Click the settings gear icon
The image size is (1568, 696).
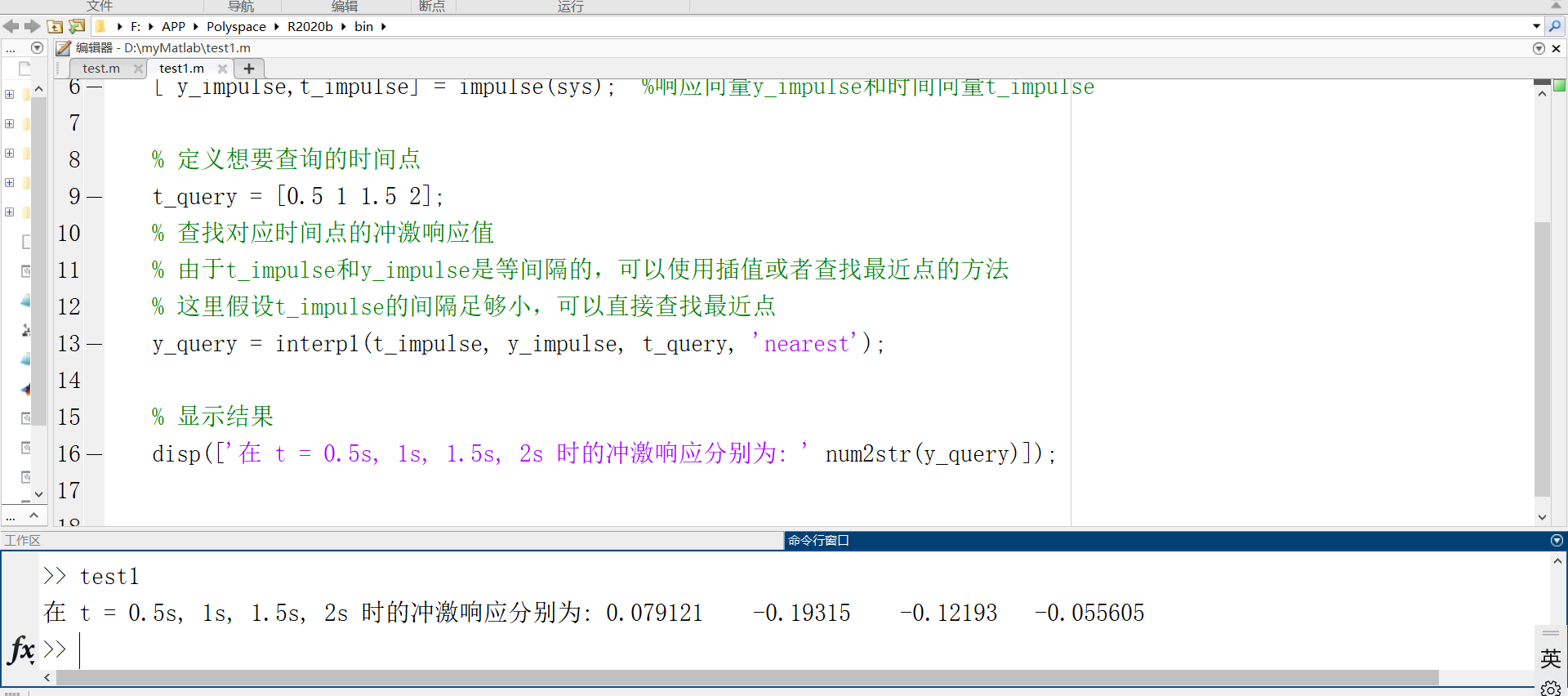click(x=1550, y=689)
